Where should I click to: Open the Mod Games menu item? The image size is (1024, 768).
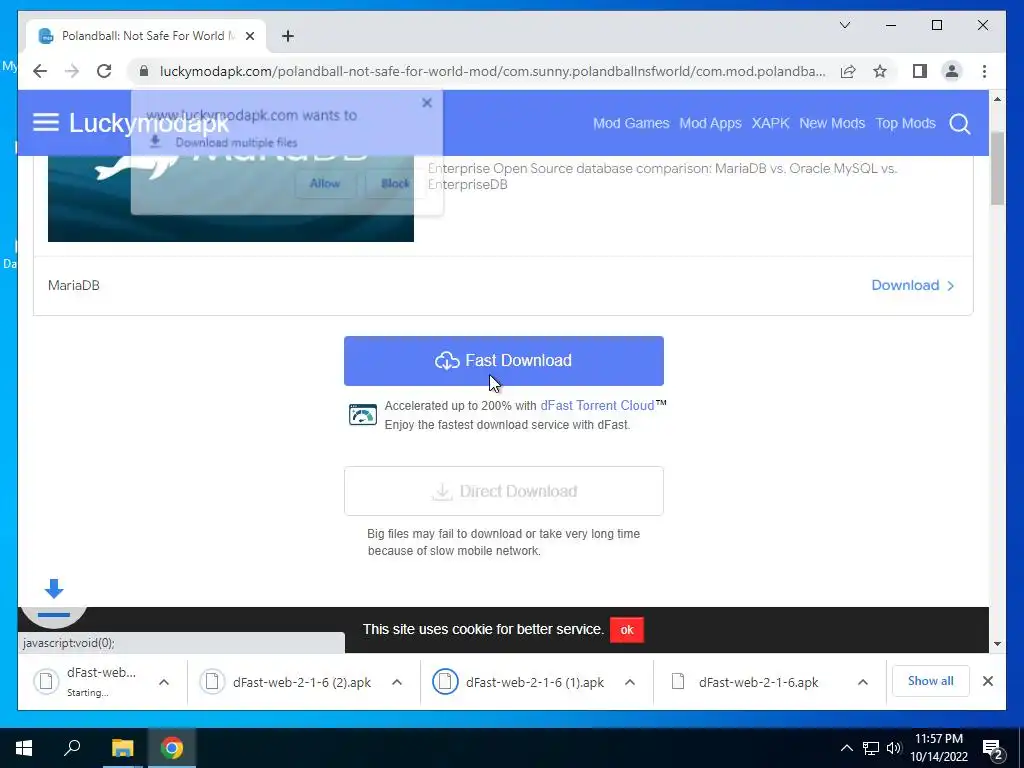point(631,123)
